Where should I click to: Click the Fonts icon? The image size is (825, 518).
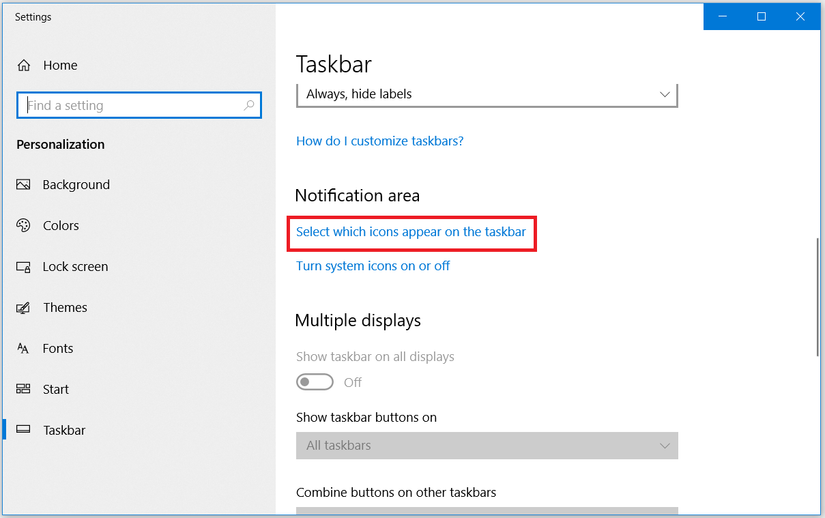(x=24, y=349)
